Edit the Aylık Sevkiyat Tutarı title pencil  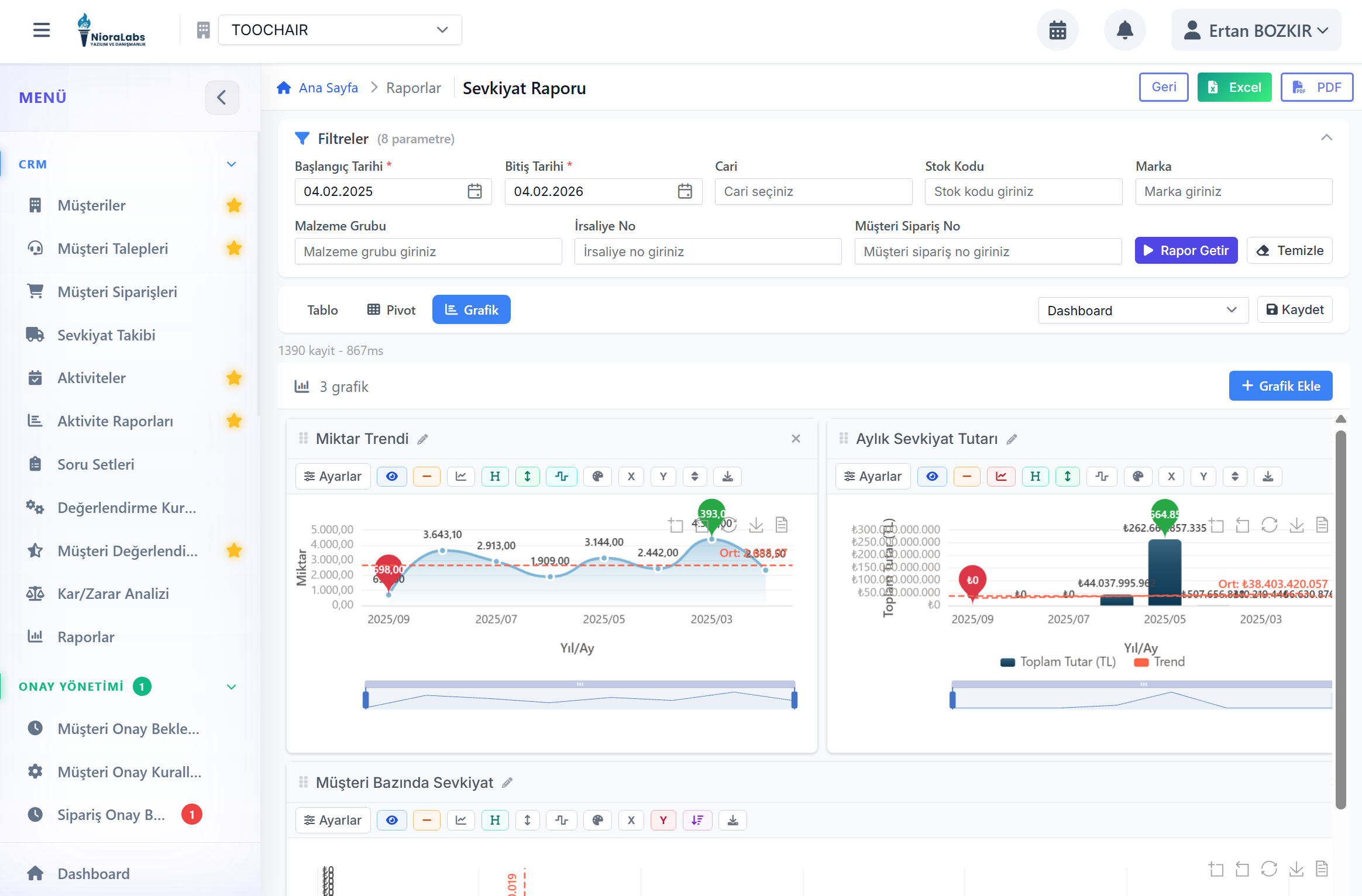(1012, 439)
